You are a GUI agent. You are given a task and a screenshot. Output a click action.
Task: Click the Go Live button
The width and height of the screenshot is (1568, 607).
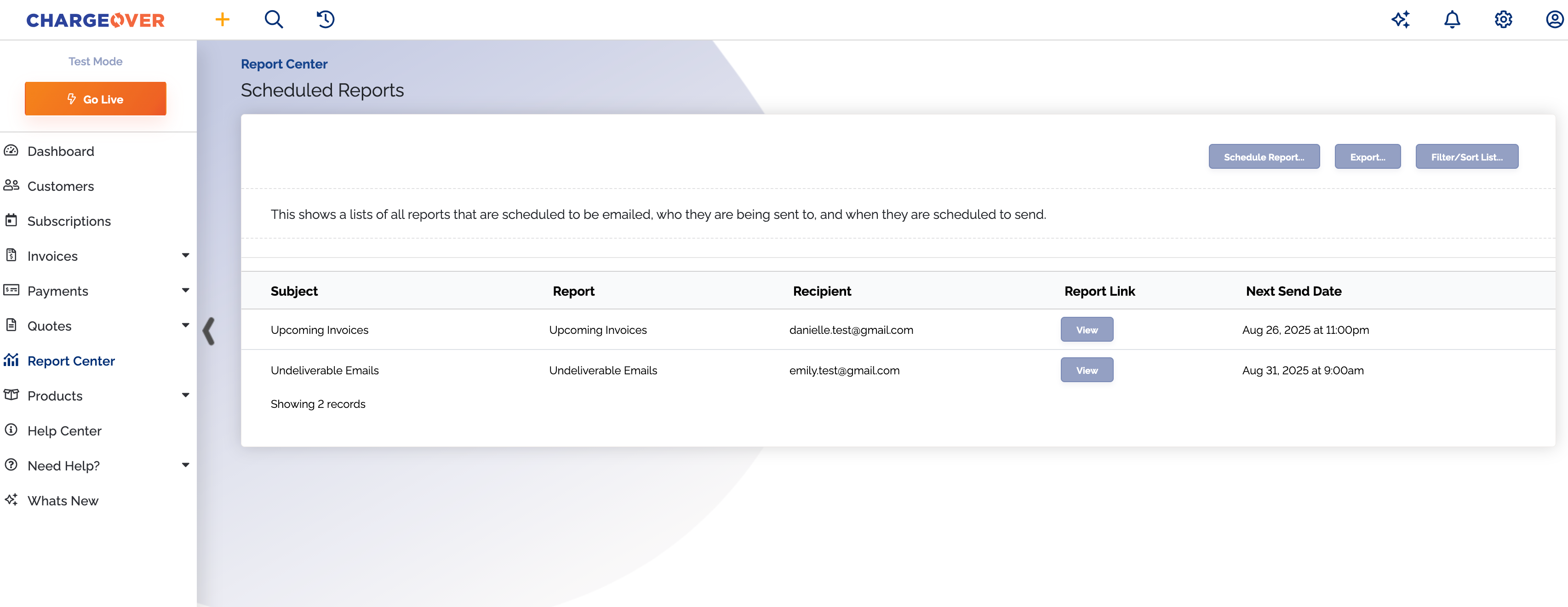(96, 98)
